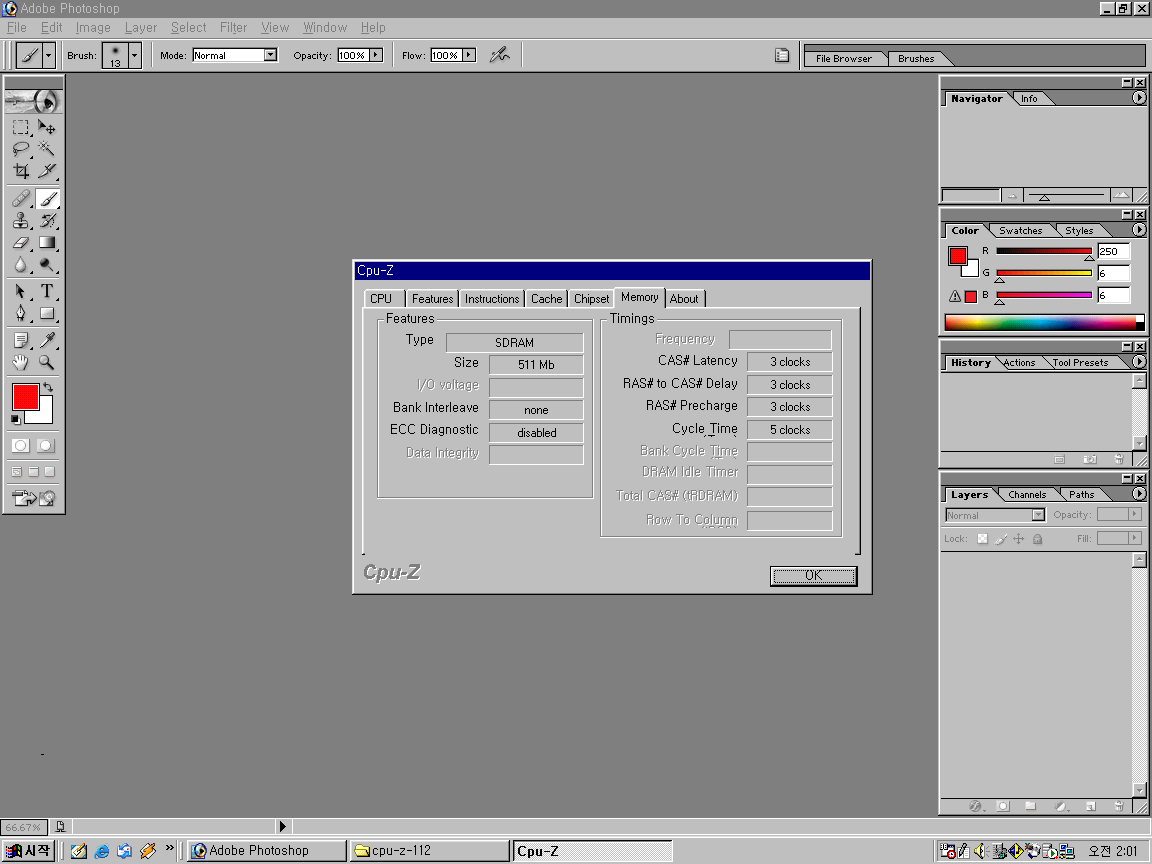
Task: Open the Filter menu
Action: click(x=233, y=27)
